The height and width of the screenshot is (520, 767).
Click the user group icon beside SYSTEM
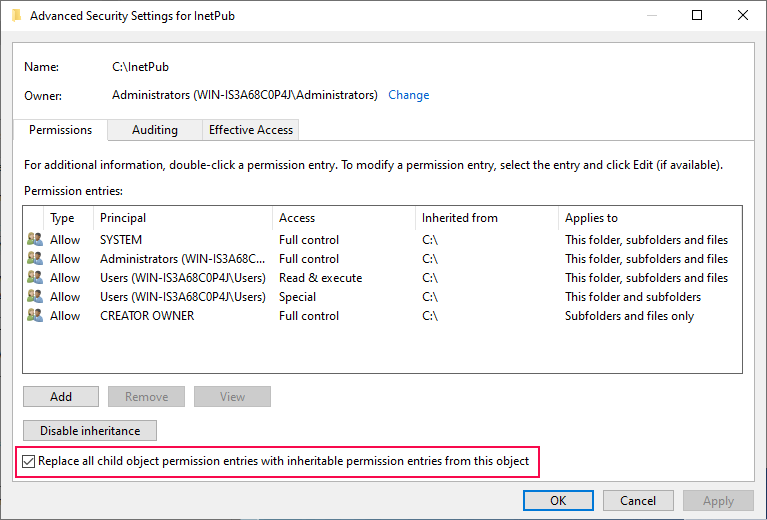[35, 240]
